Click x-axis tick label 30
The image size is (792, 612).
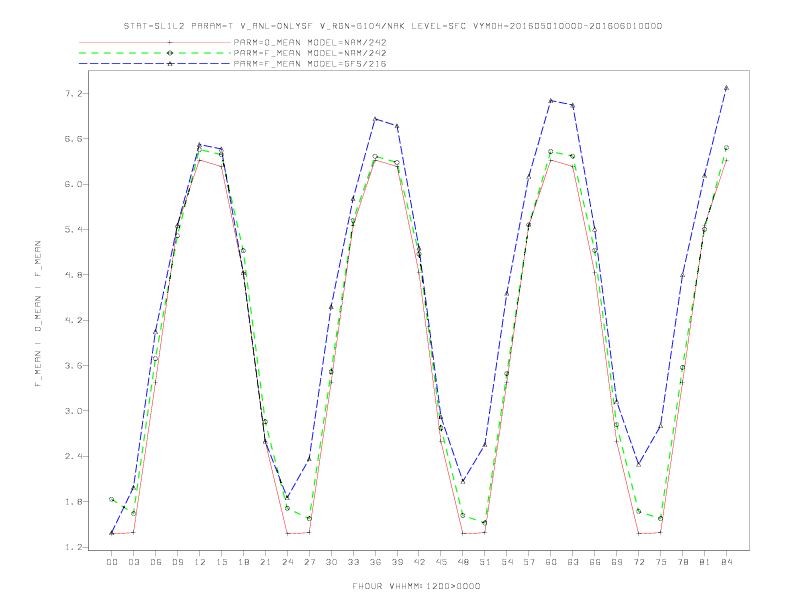(x=331, y=562)
